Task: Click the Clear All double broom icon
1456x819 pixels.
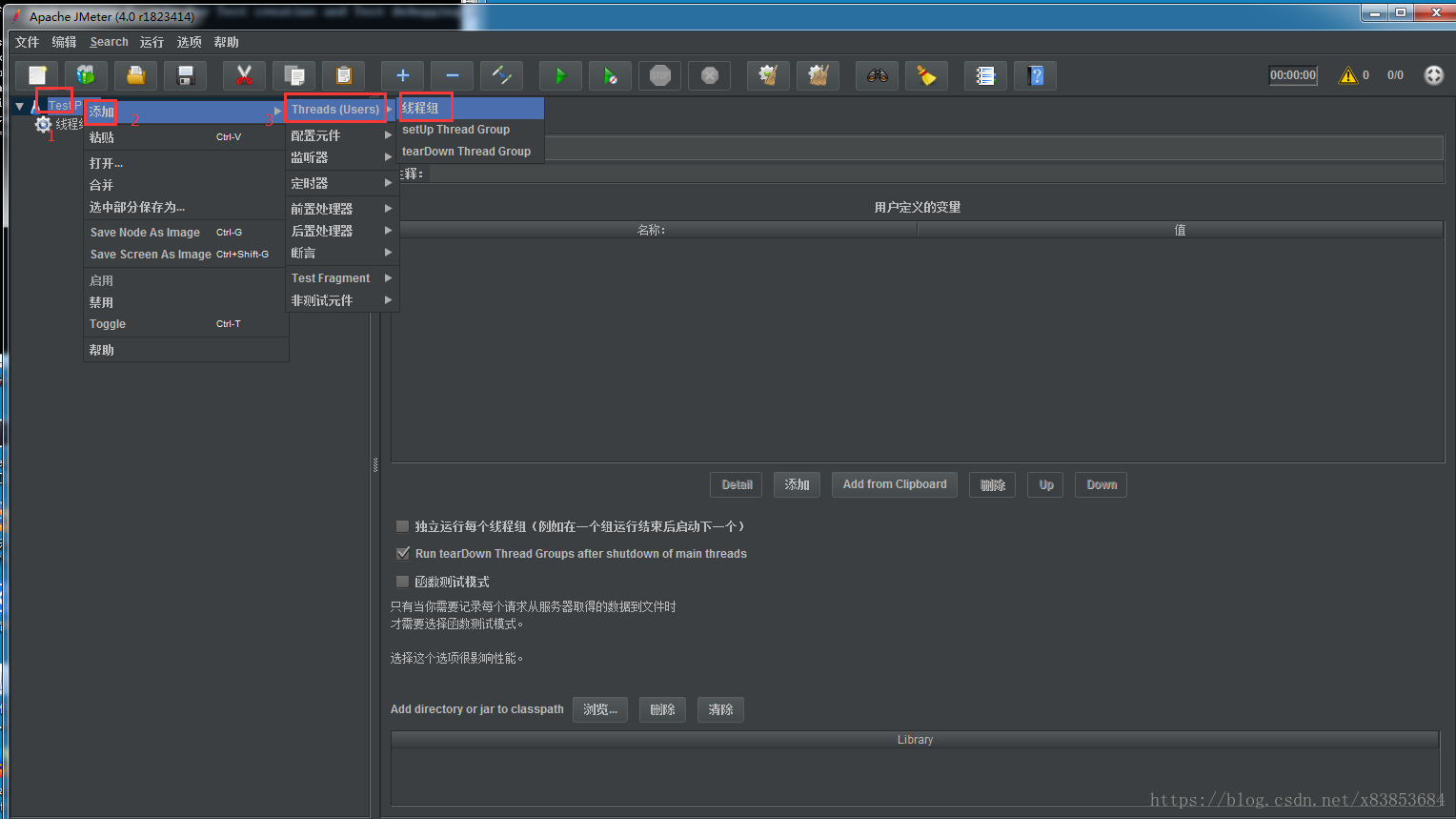Action: click(x=819, y=75)
